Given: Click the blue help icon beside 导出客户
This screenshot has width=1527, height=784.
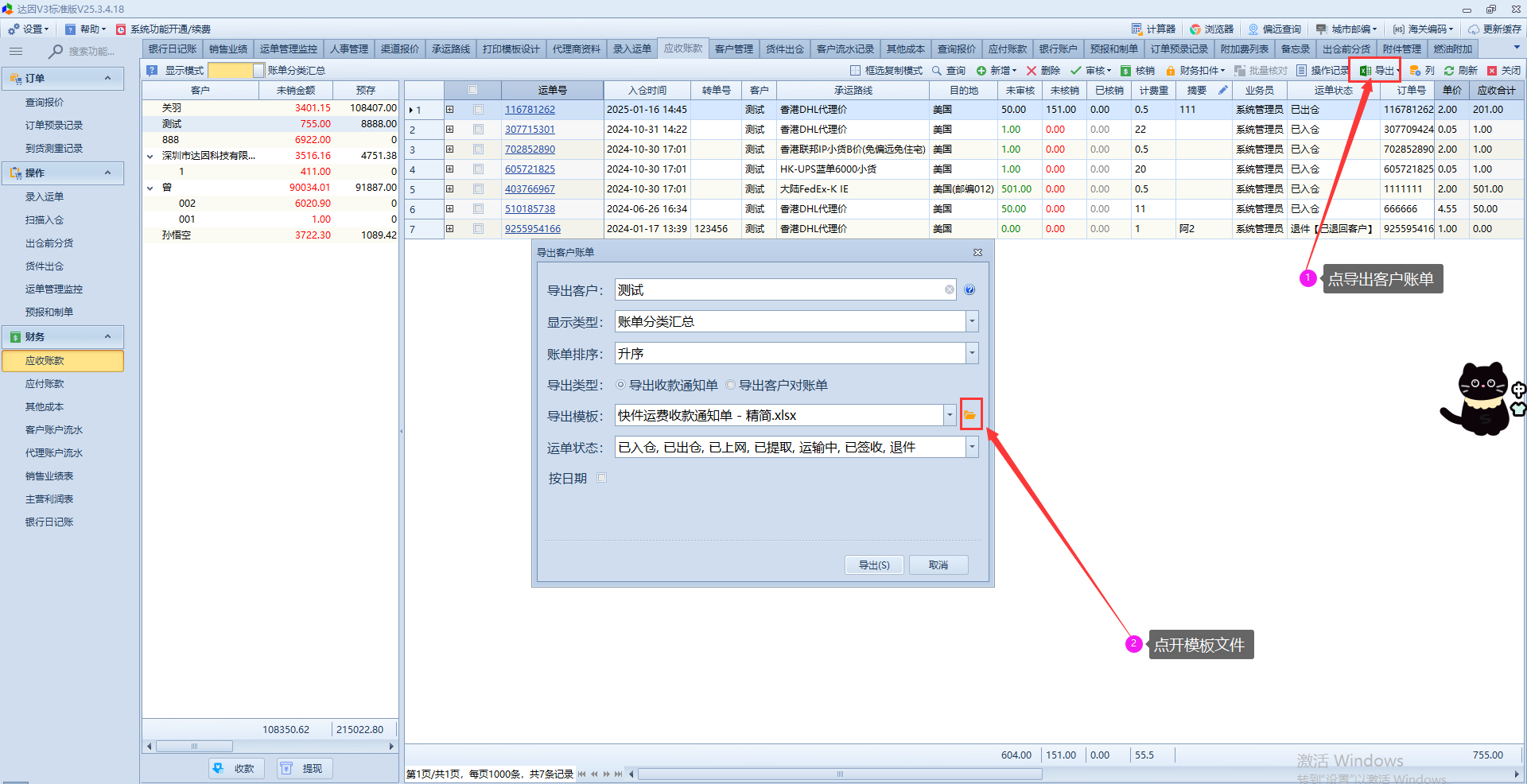Looking at the screenshot, I should pos(969,290).
